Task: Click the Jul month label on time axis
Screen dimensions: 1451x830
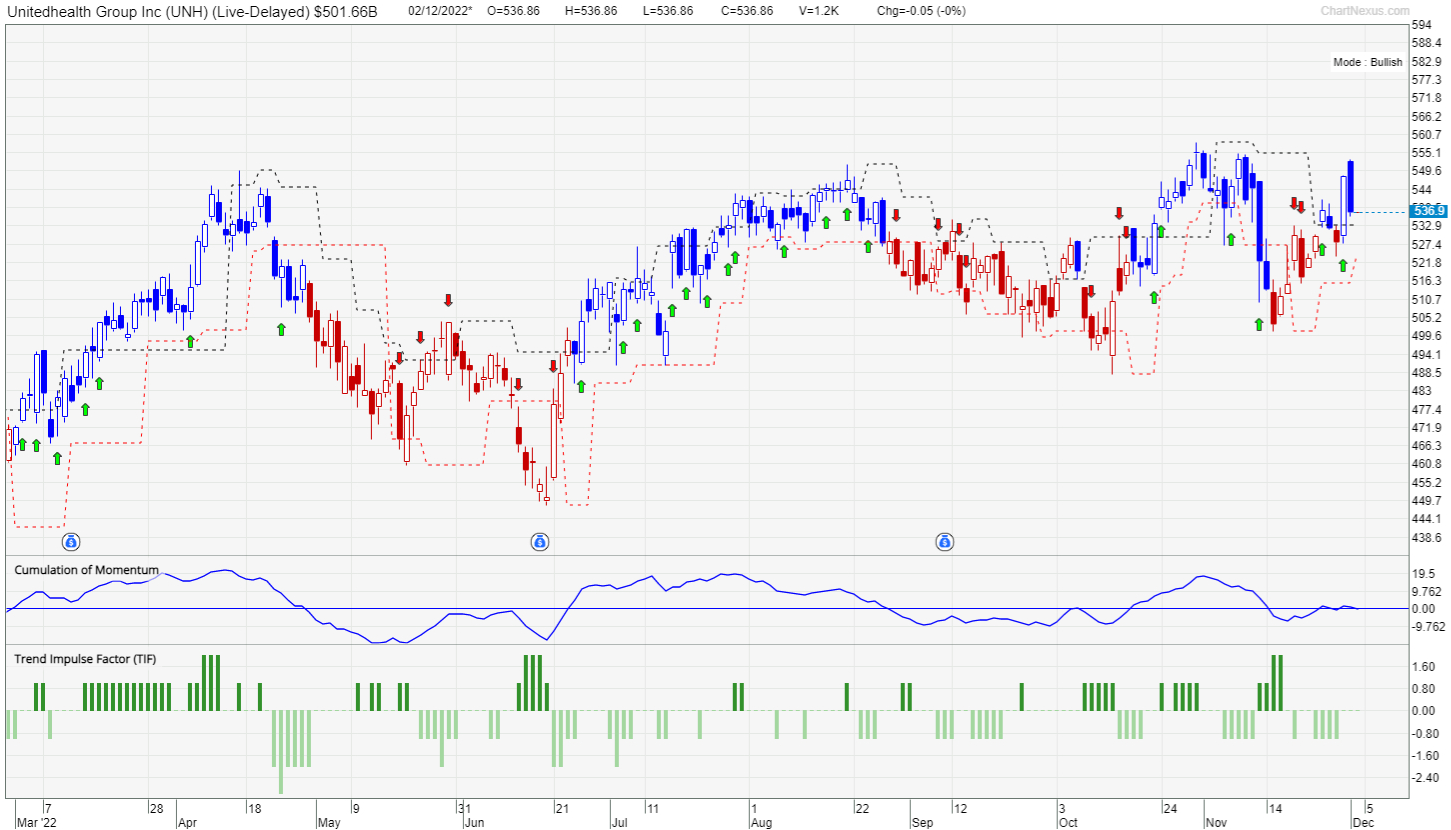Action: pos(618,822)
